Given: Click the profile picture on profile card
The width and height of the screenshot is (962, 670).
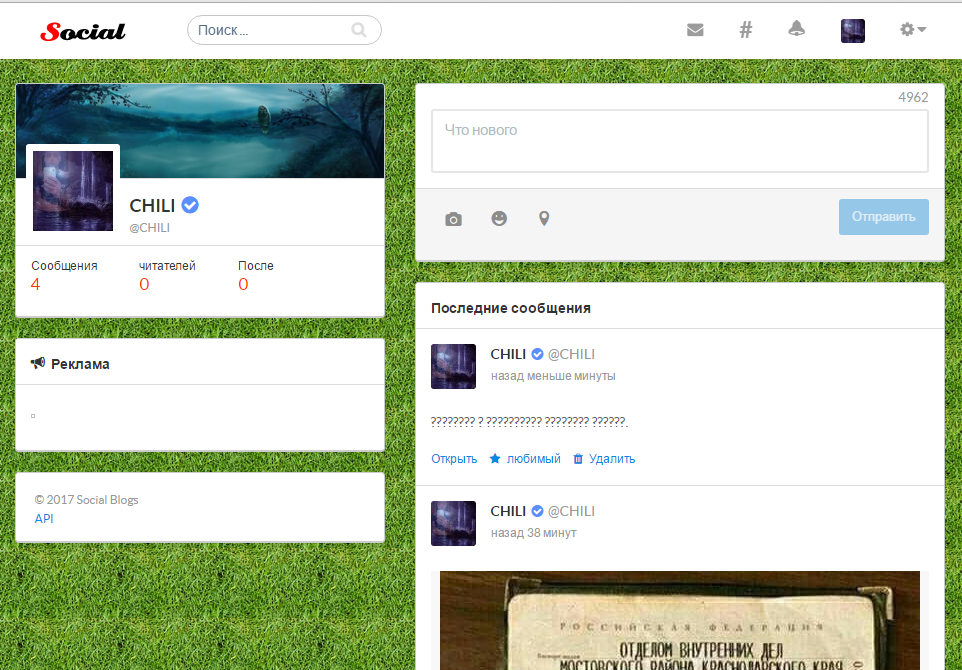Looking at the screenshot, I should 73,191.
